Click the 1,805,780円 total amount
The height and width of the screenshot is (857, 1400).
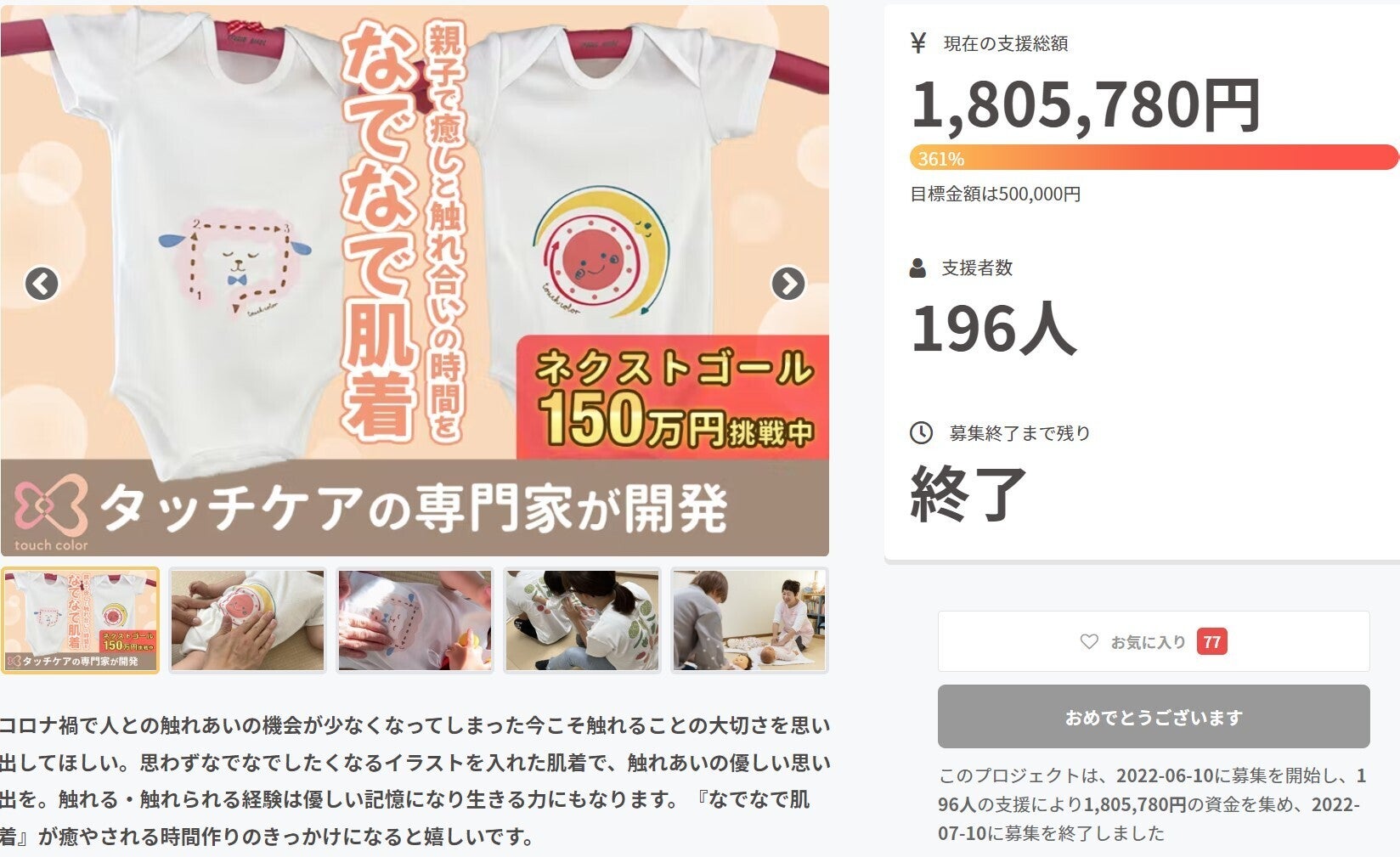tap(1086, 105)
